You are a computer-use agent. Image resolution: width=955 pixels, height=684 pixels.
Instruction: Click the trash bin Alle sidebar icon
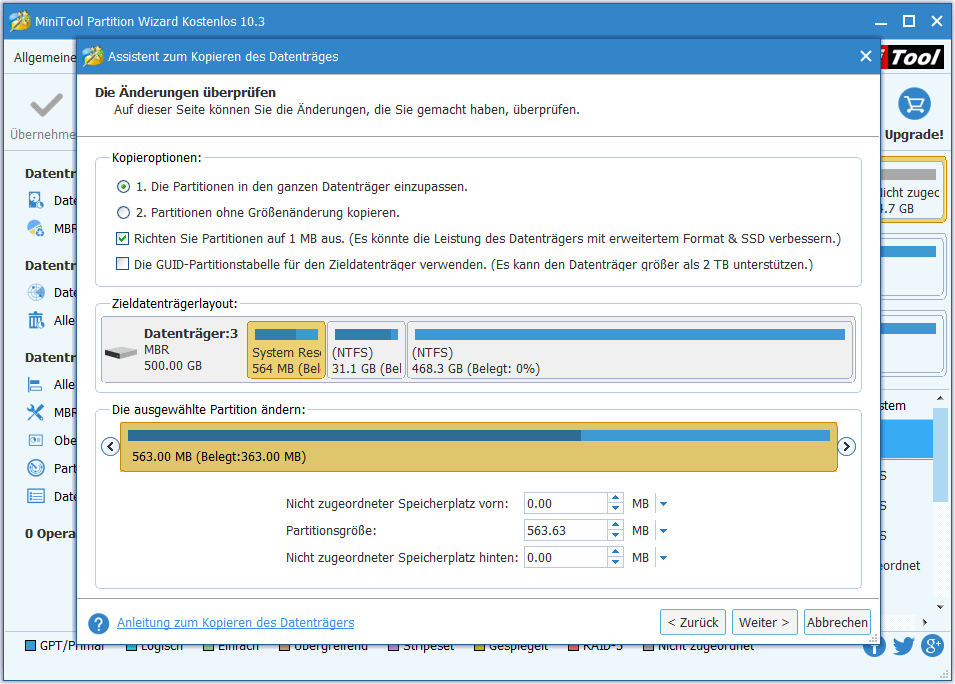36,320
